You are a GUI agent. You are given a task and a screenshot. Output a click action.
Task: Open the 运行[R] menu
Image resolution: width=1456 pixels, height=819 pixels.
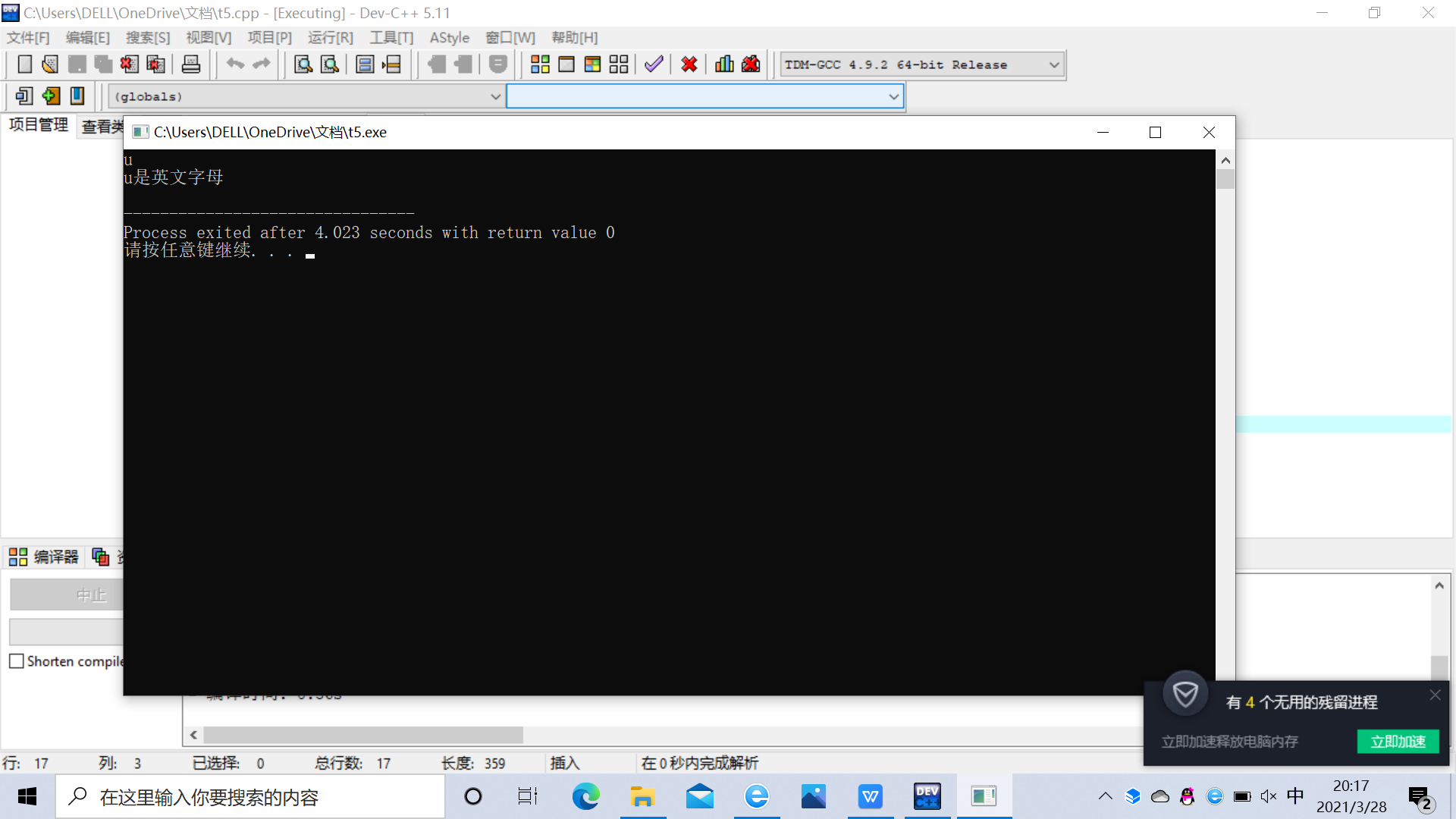[x=330, y=37]
